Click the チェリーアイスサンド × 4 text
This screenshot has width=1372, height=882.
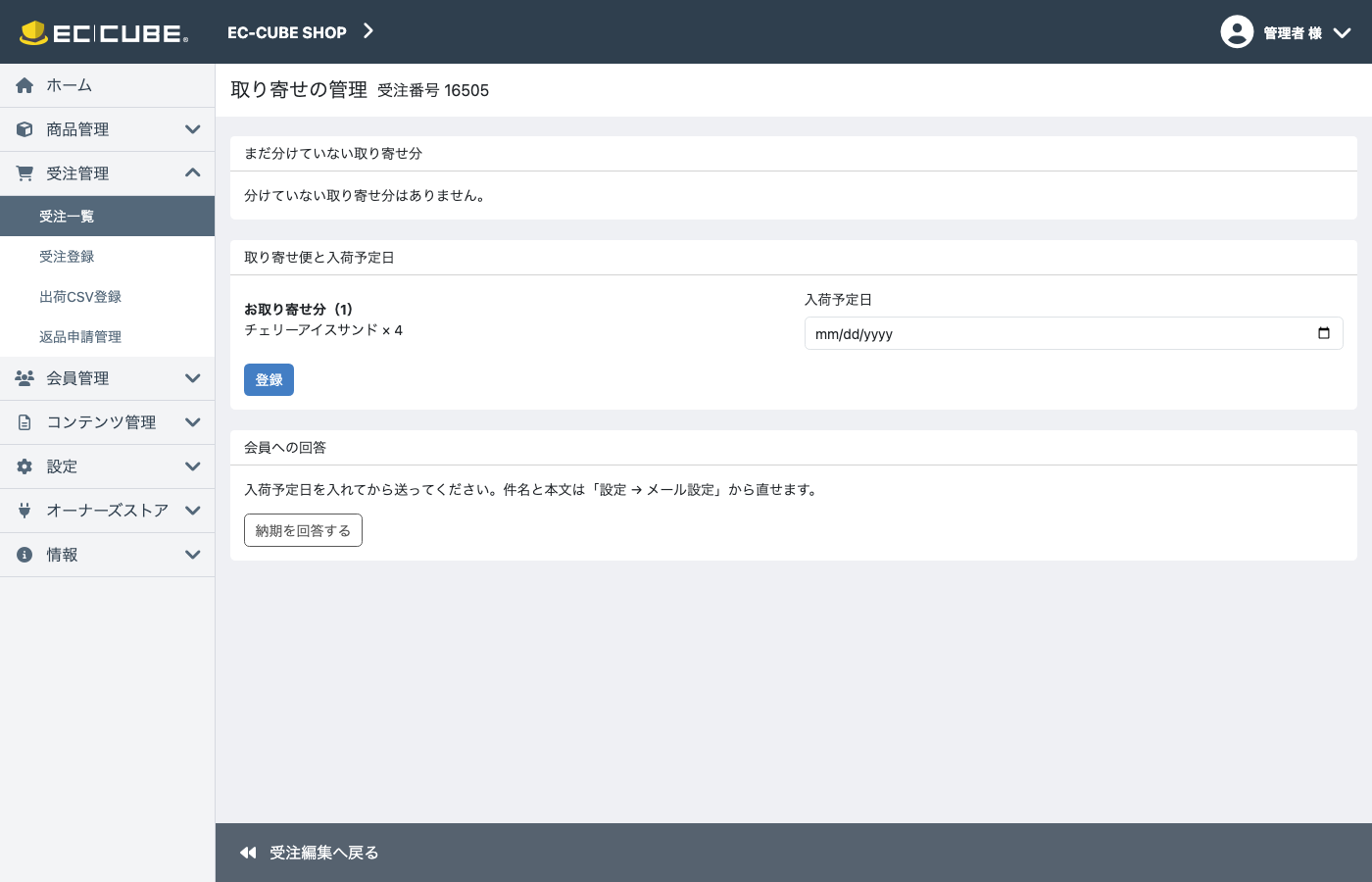323,330
